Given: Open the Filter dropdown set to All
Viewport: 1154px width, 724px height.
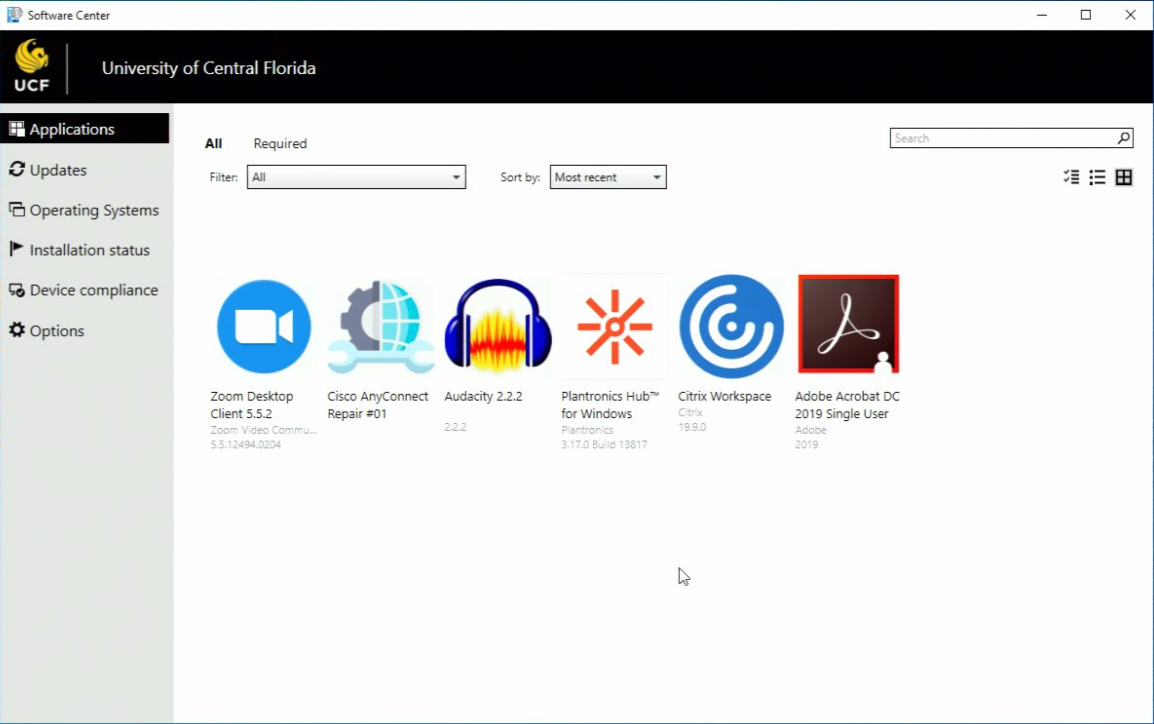Looking at the screenshot, I should tap(356, 177).
